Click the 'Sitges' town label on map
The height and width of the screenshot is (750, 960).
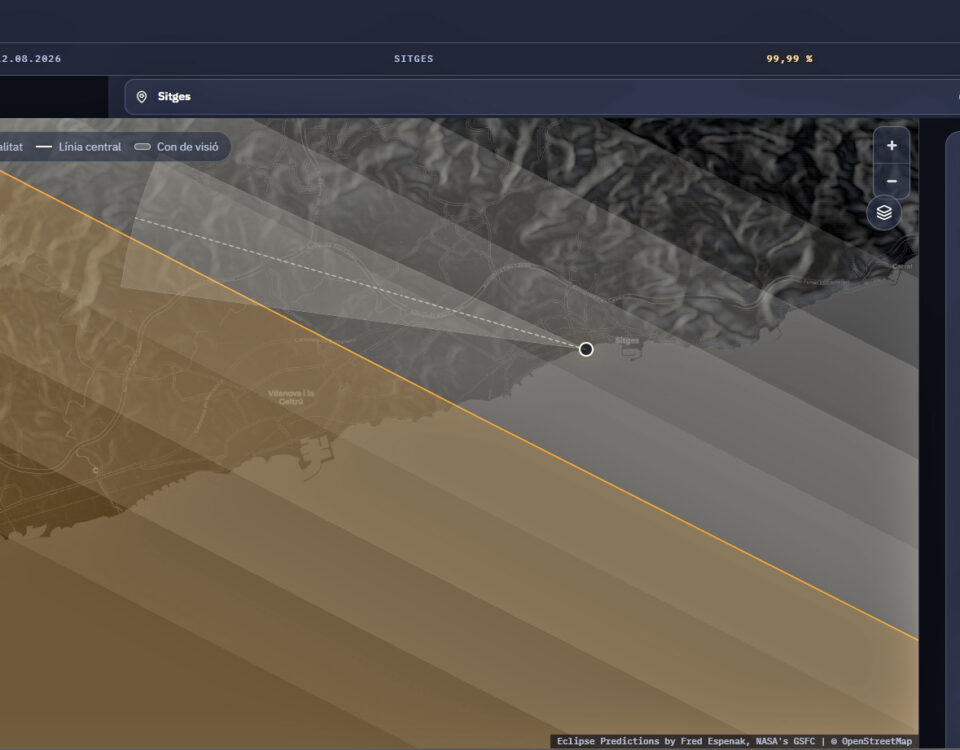(x=627, y=340)
